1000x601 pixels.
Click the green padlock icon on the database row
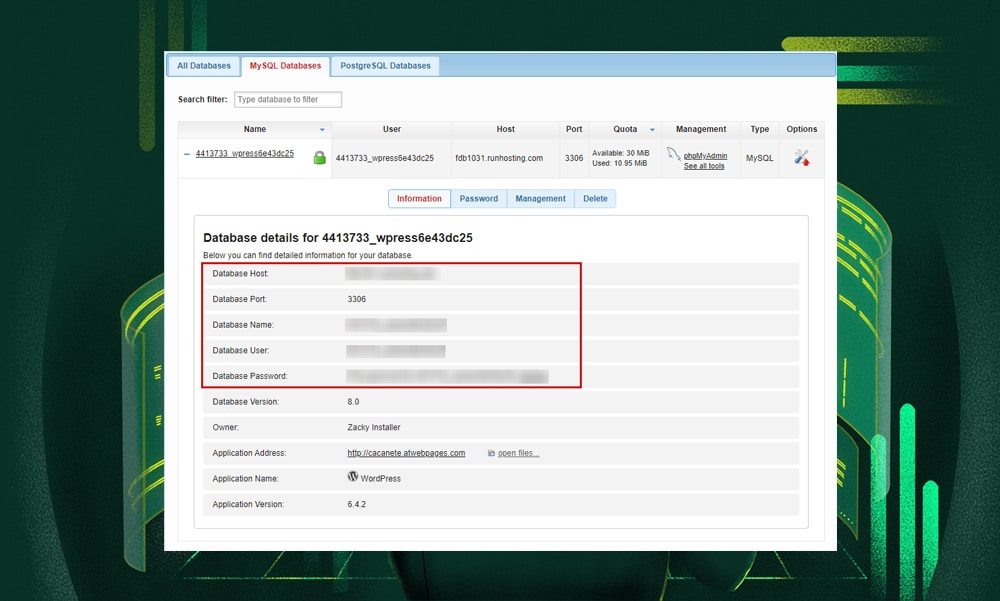pos(319,157)
